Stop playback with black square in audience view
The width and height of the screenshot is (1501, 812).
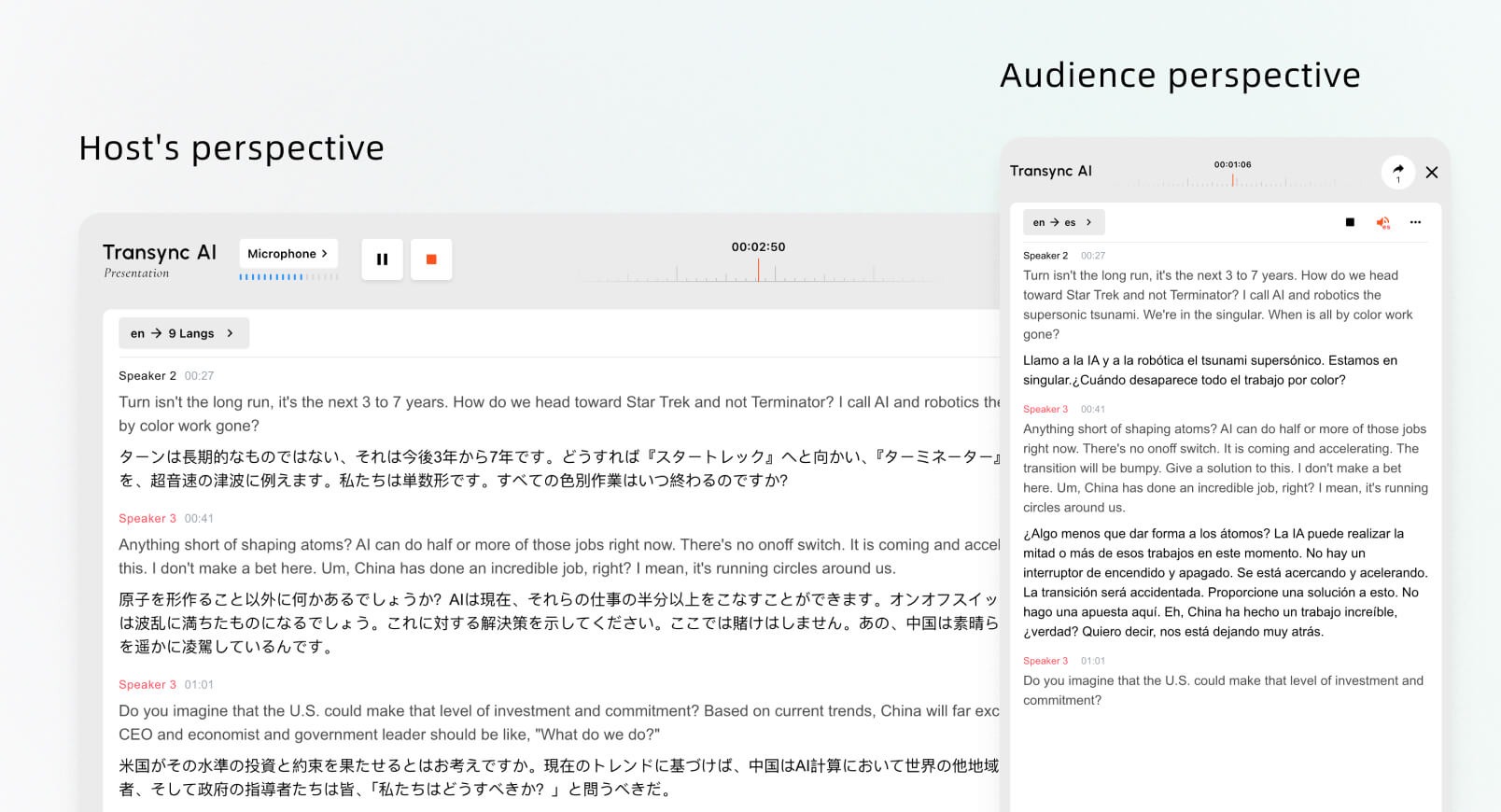point(1350,222)
